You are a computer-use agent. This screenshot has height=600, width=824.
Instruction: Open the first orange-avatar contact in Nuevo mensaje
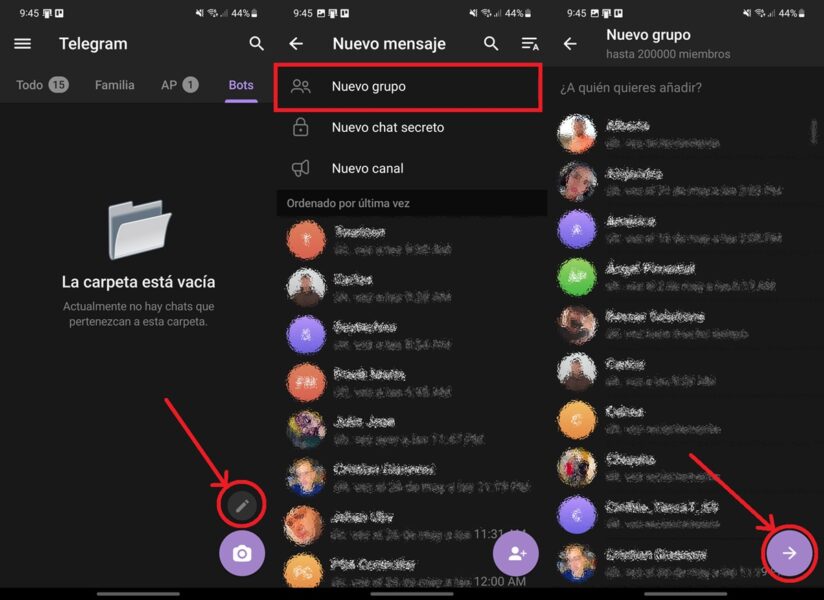tap(412, 240)
